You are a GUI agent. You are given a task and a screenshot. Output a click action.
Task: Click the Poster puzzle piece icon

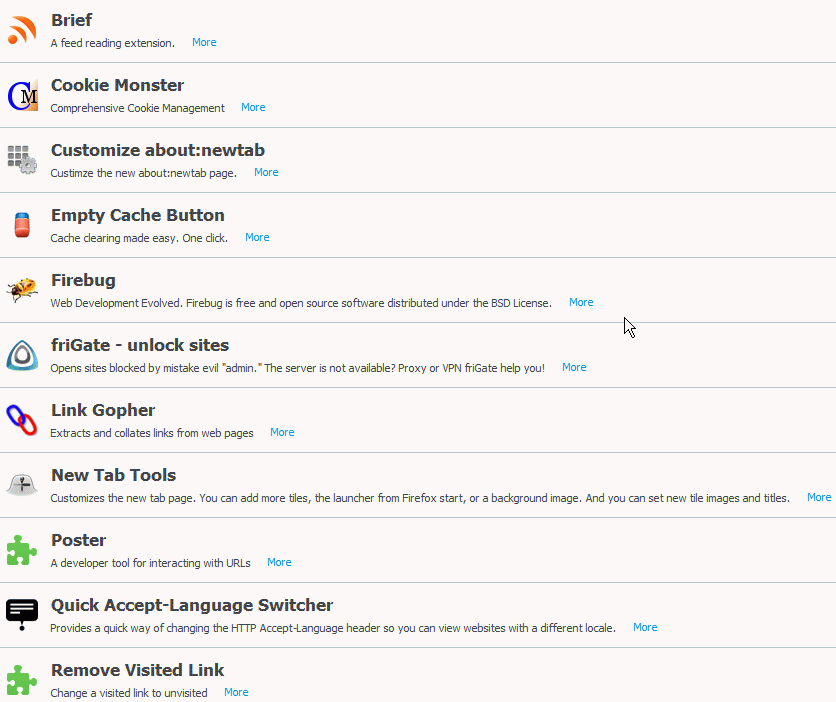22,550
